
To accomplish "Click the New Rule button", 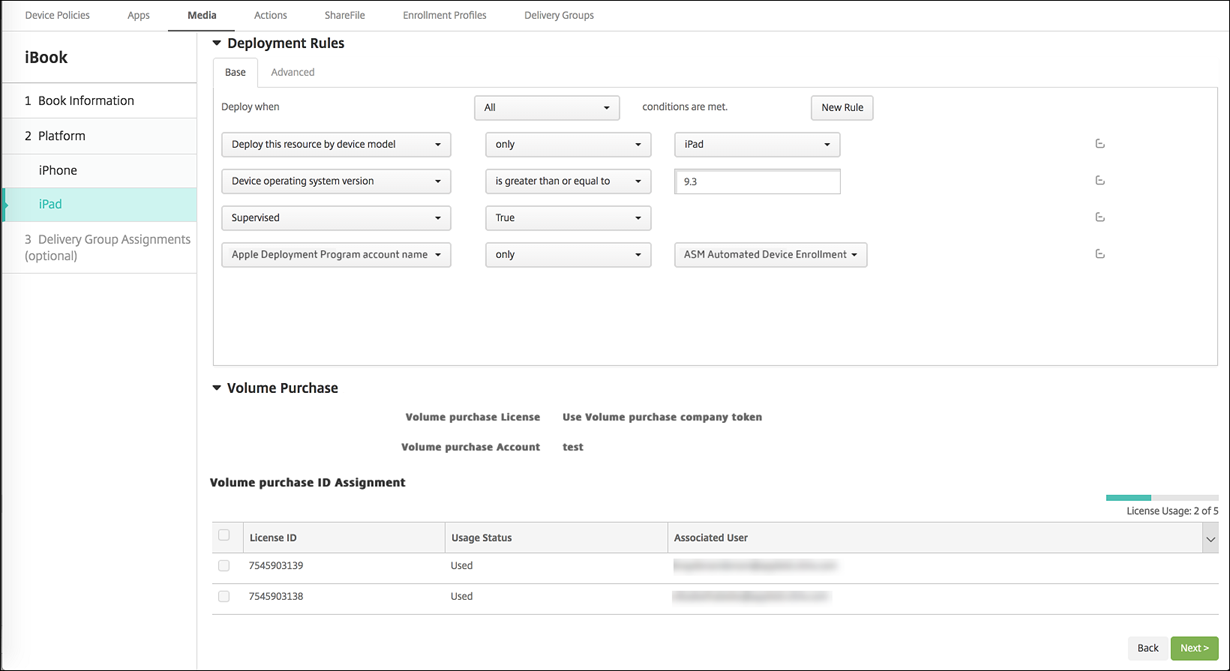I will tap(841, 108).
